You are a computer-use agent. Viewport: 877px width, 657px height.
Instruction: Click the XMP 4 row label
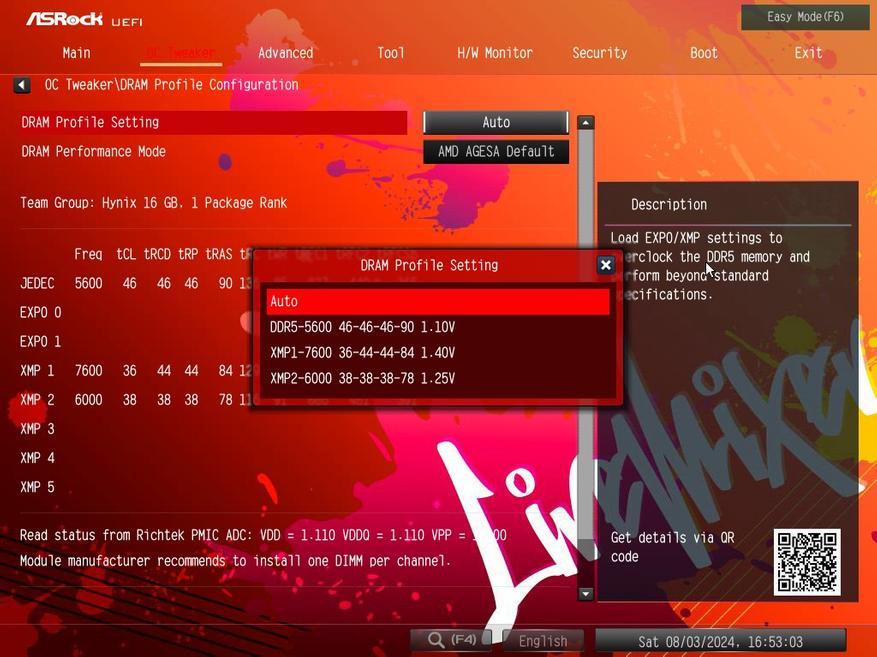point(37,458)
